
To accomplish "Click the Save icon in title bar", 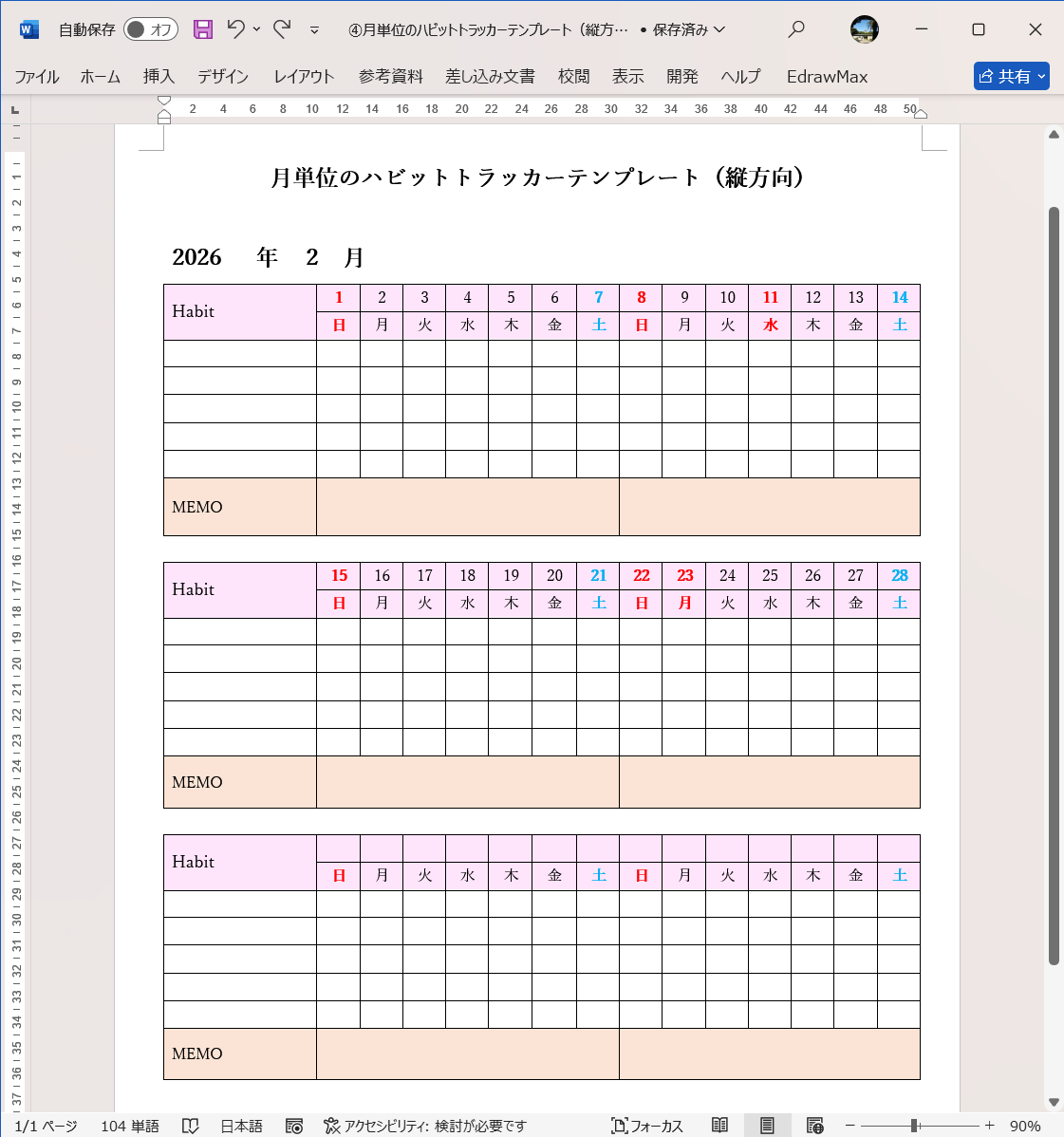I will click(x=203, y=29).
